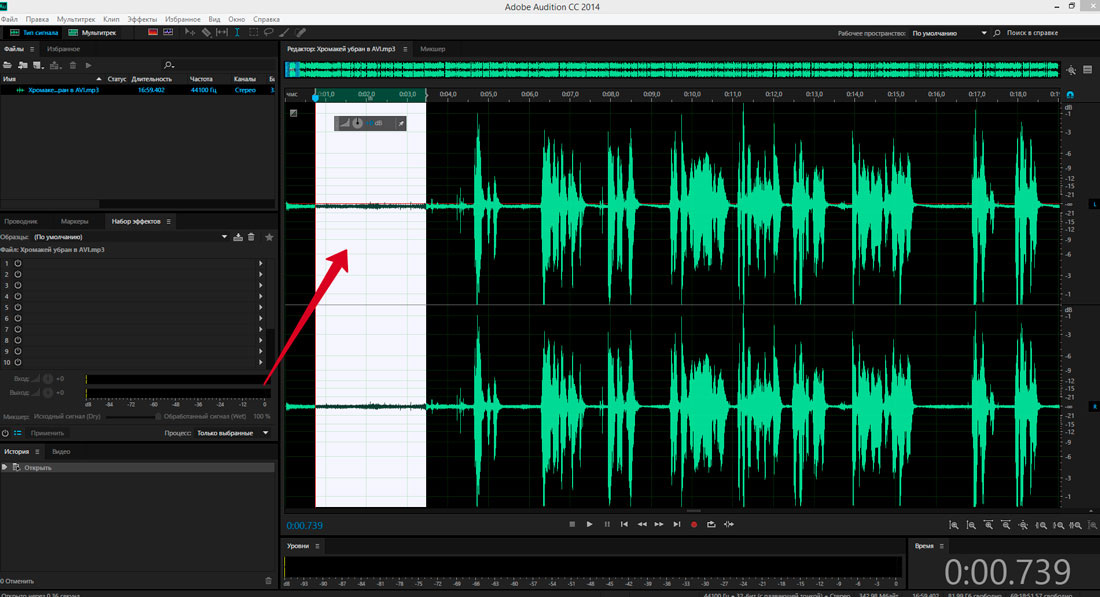This screenshot has width=1100, height=597.
Task: Delete the effects rack preset trash icon
Action: coord(251,237)
